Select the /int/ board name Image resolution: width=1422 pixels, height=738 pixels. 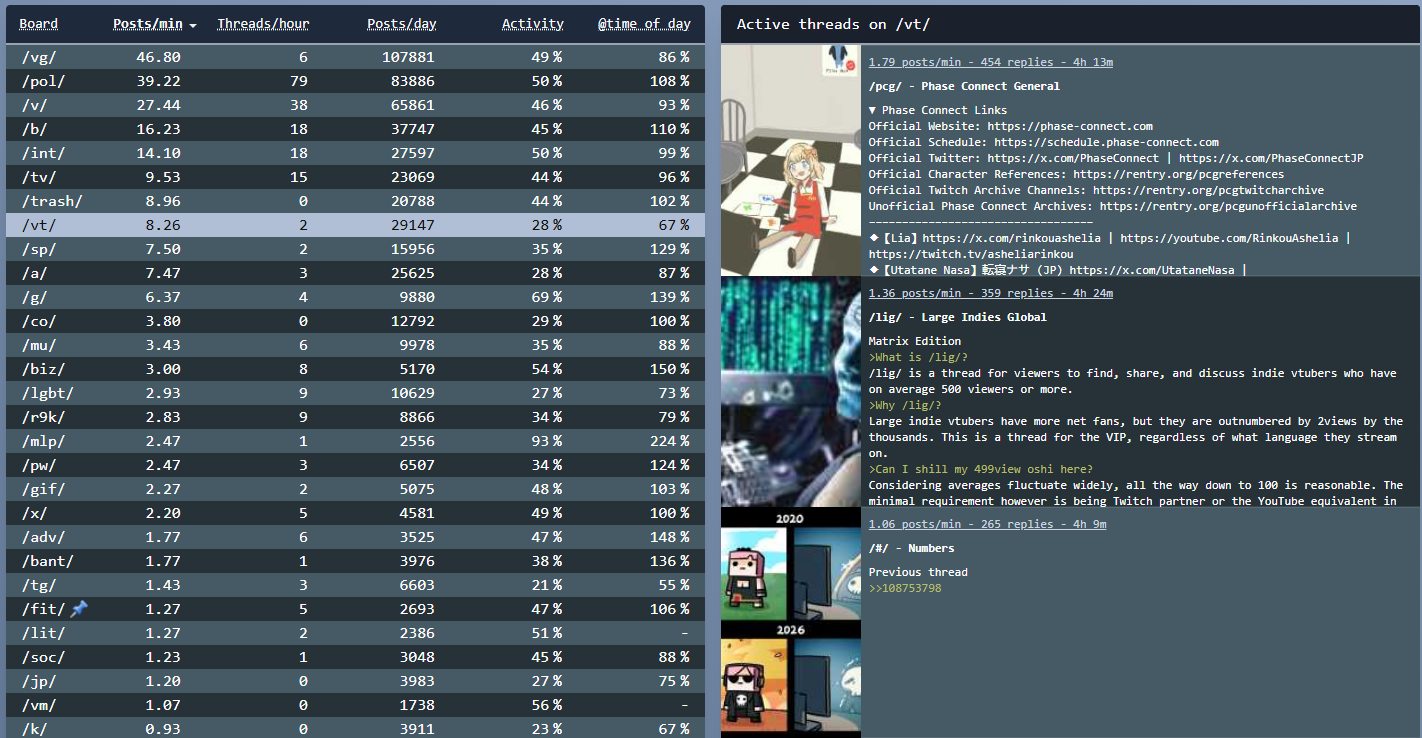click(43, 153)
